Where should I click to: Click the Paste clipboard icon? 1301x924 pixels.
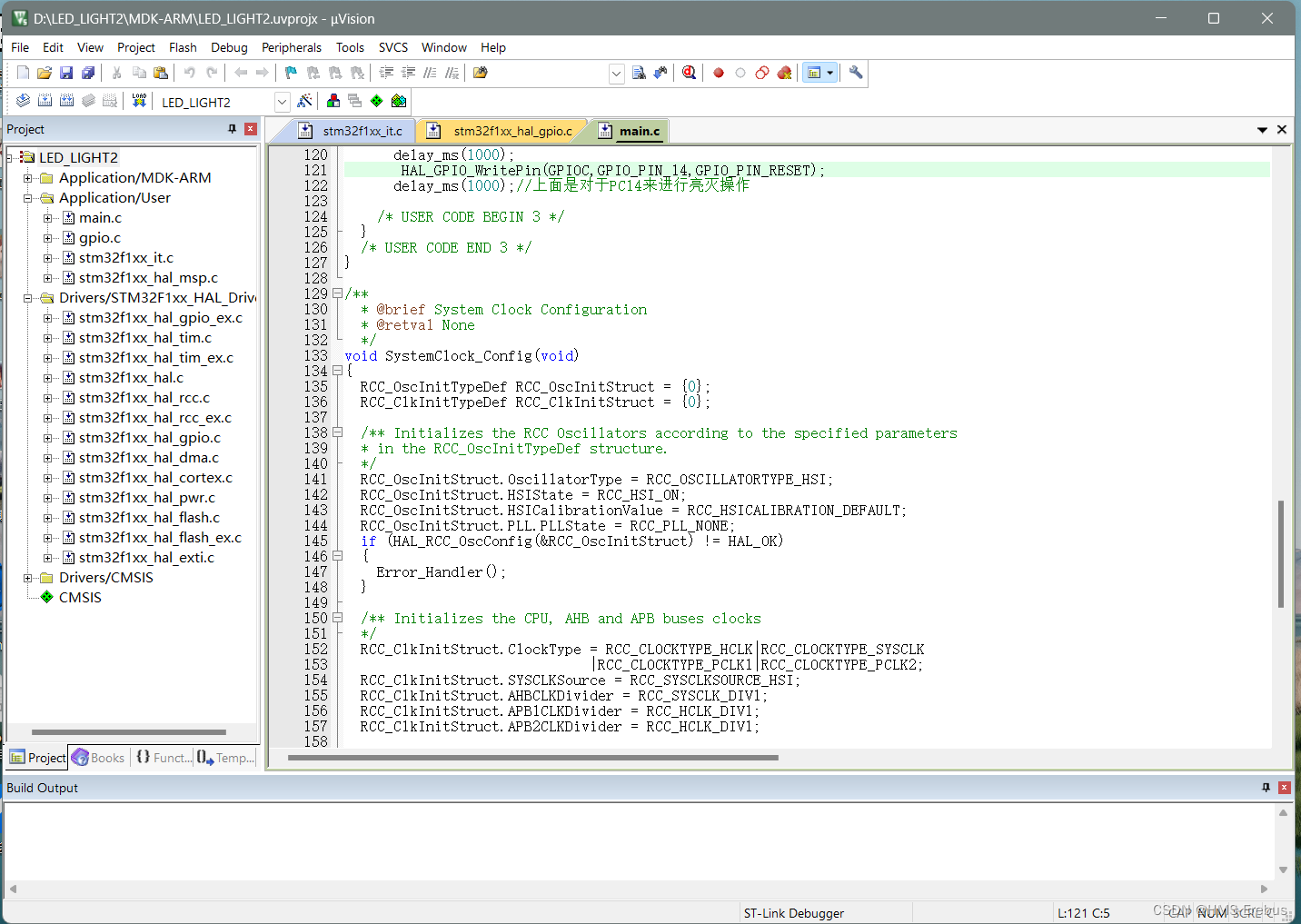coord(161,73)
